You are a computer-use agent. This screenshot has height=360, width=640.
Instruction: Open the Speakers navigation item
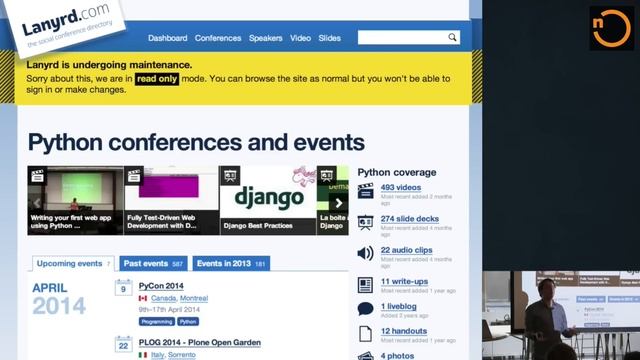click(x=265, y=38)
